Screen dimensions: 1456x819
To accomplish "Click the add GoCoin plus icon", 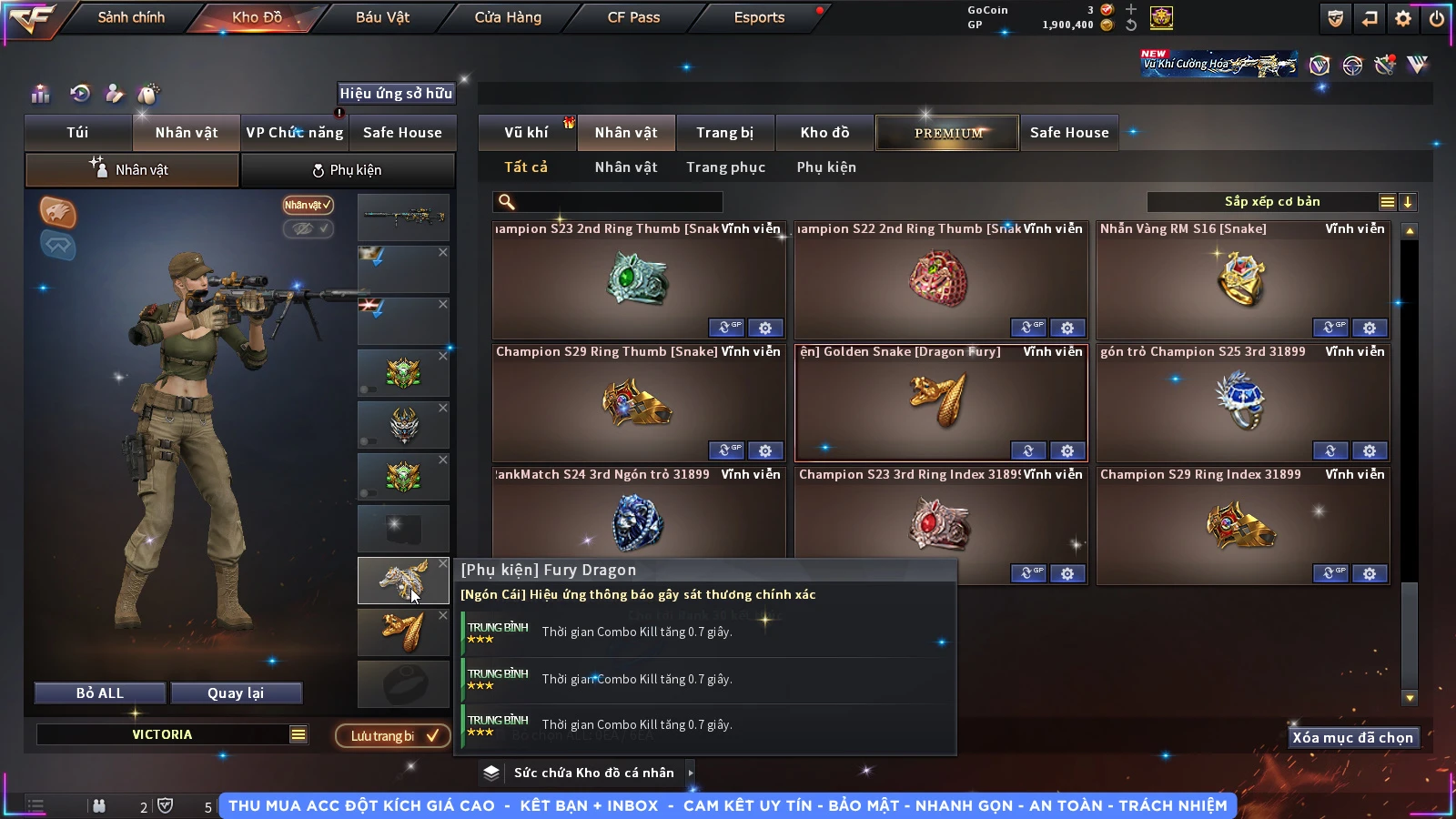I will 1131,9.
